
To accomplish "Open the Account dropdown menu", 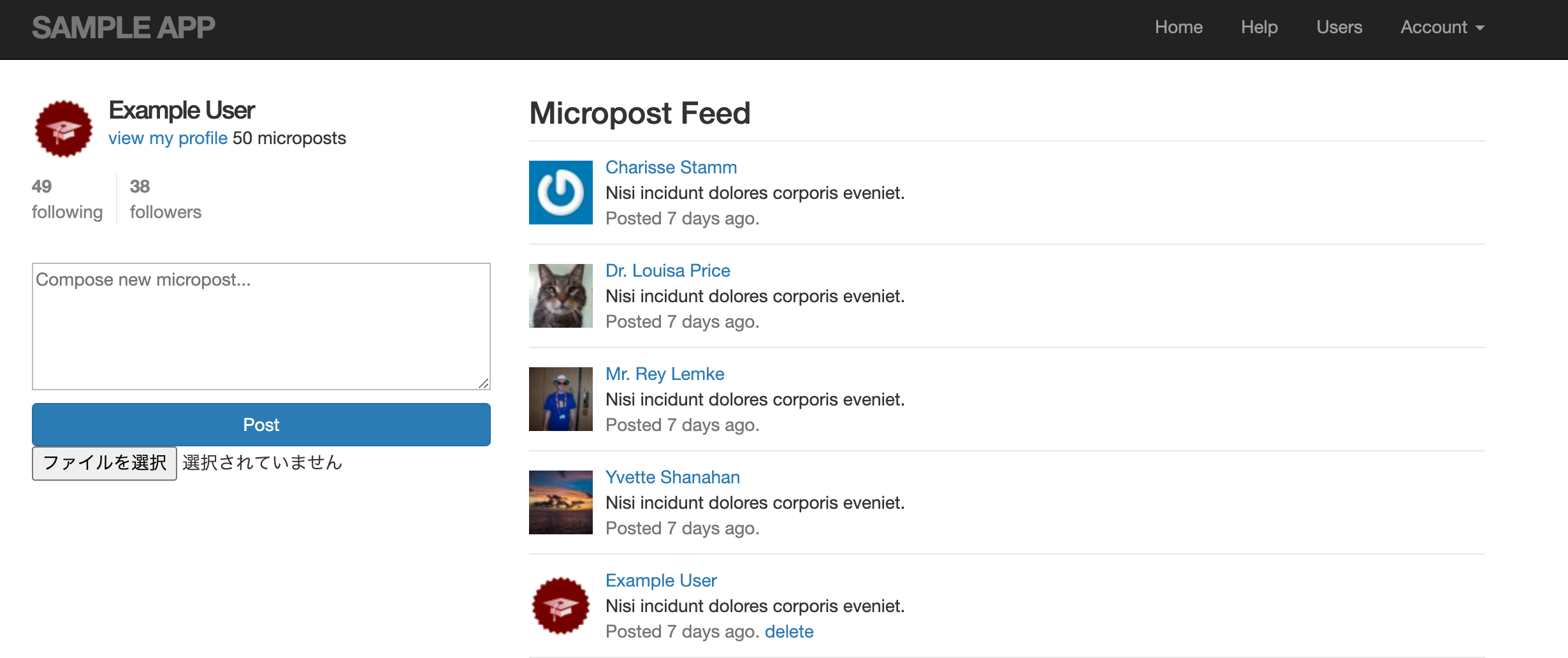I will point(1442,27).
